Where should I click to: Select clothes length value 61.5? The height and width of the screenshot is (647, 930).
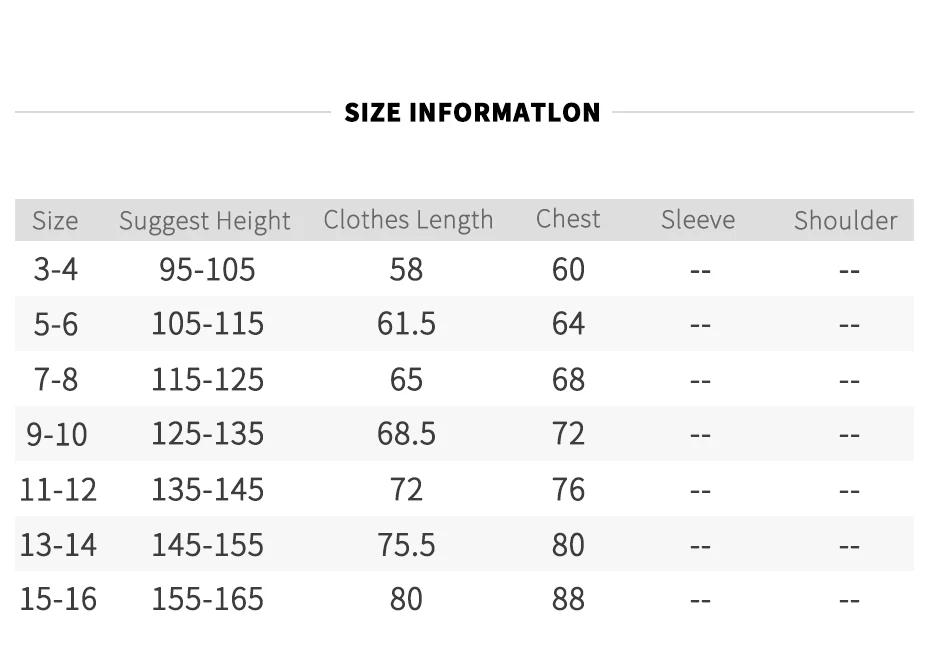click(406, 324)
